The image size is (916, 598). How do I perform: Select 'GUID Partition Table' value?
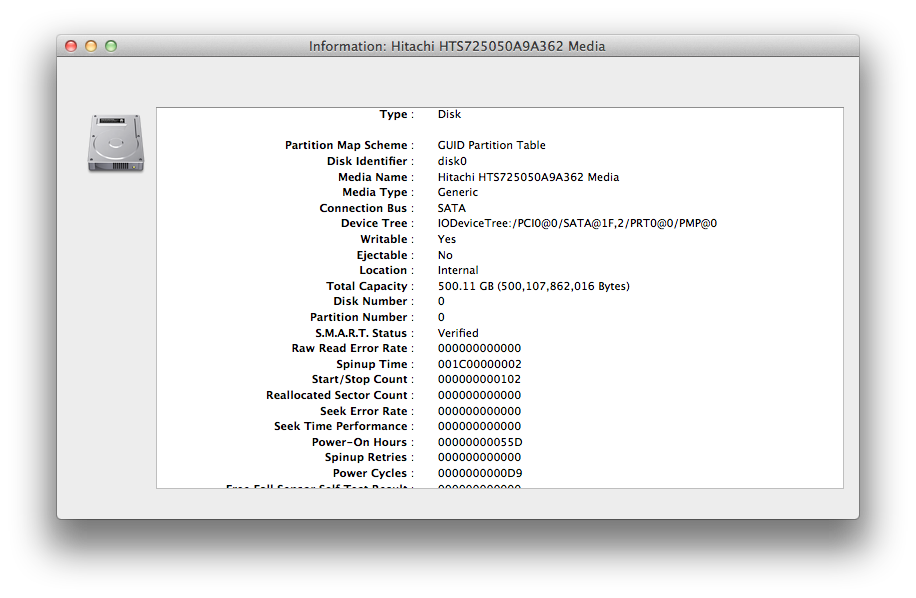[x=491, y=145]
